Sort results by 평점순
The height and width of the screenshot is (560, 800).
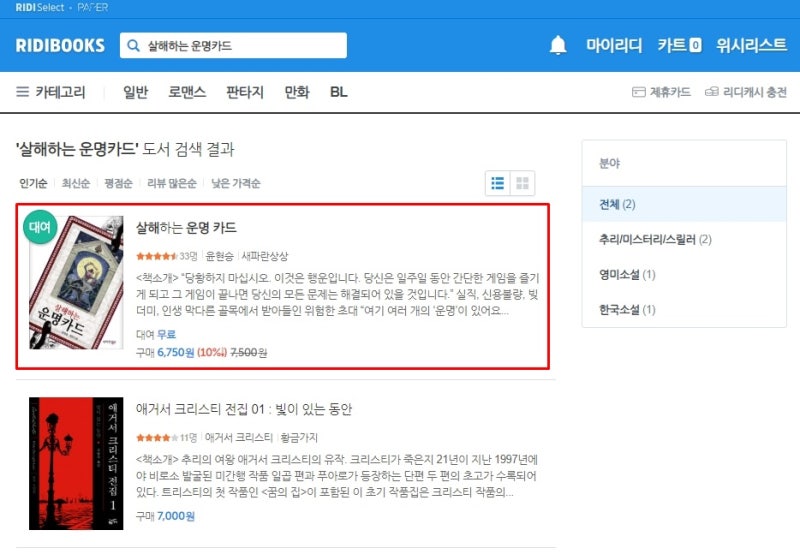[x=118, y=184]
